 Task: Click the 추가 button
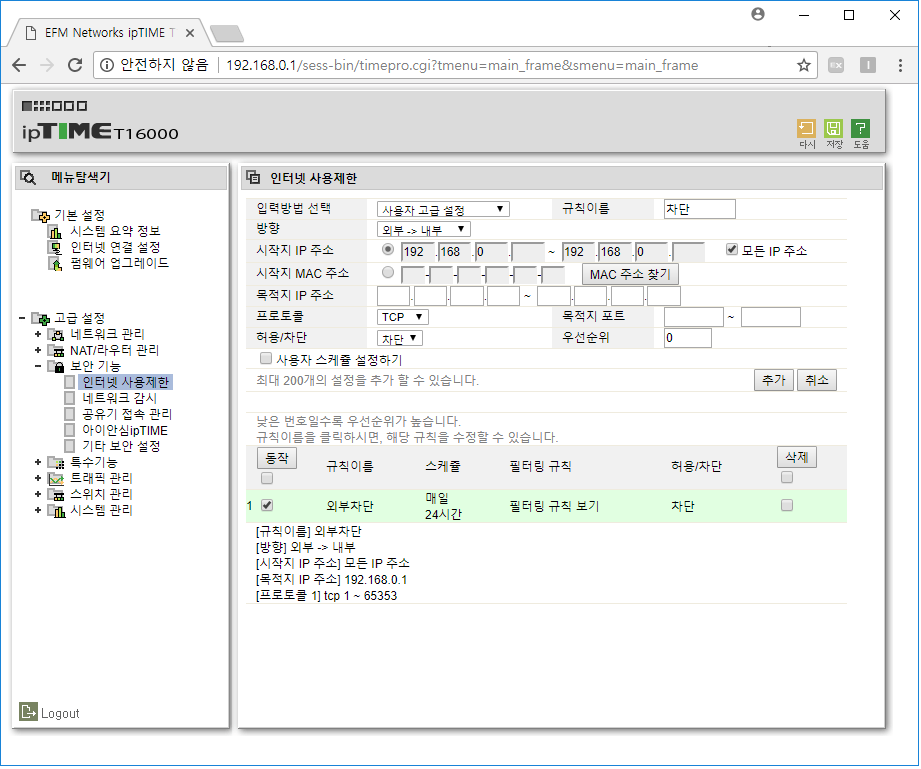775,381
